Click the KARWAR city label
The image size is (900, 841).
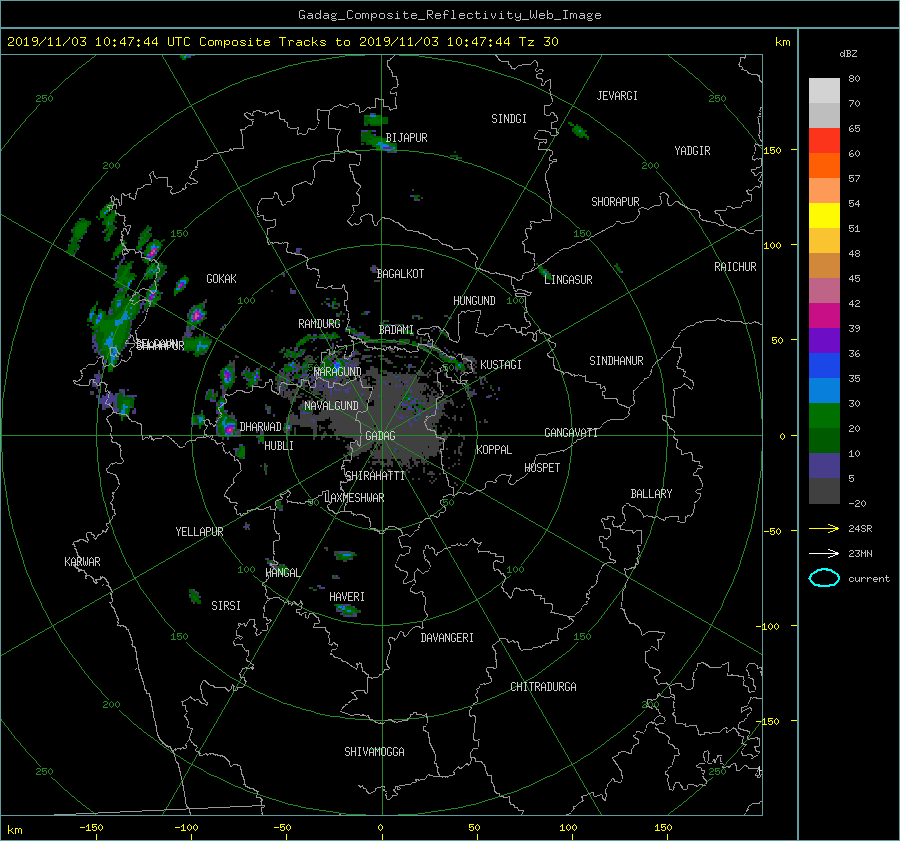point(82,561)
